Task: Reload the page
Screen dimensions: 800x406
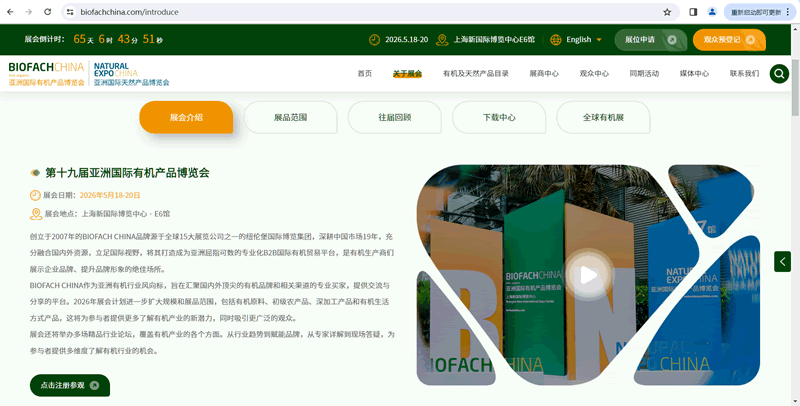Action: (49, 12)
